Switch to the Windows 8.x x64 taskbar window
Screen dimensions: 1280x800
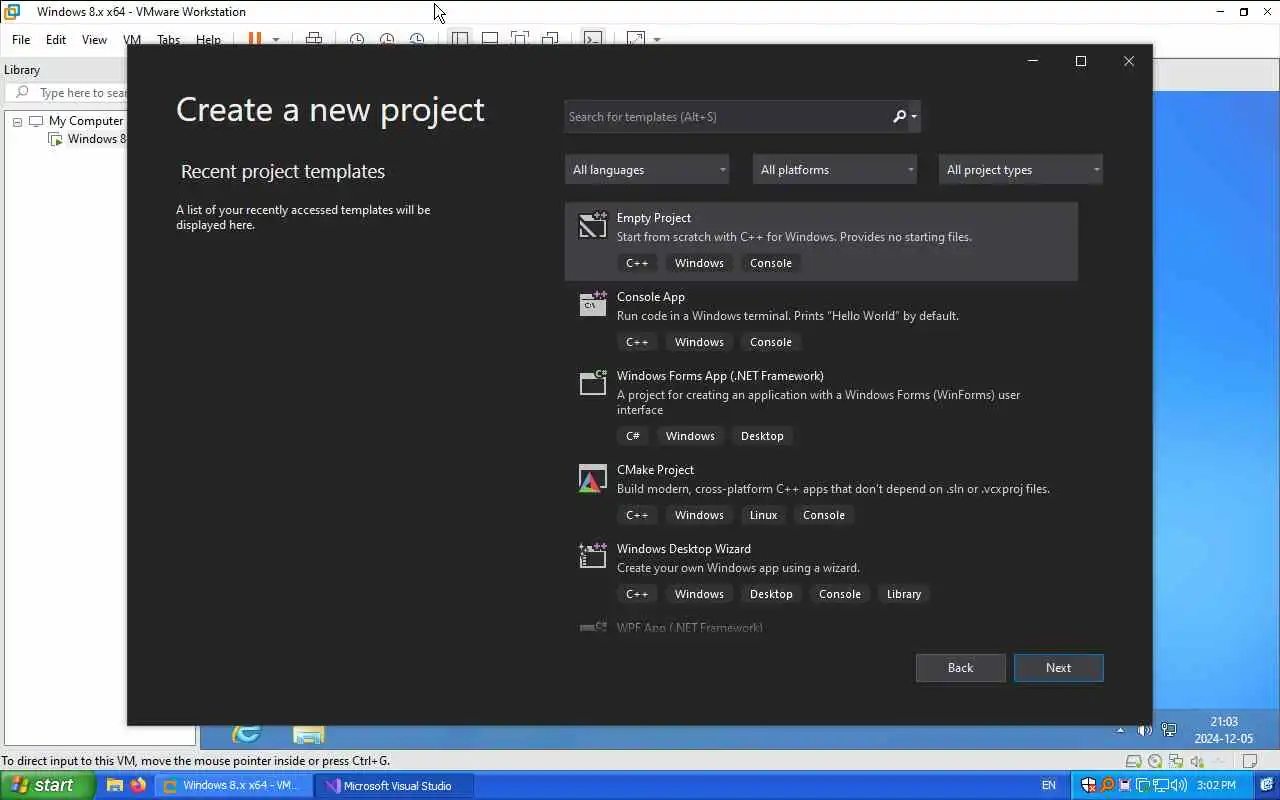click(x=234, y=785)
